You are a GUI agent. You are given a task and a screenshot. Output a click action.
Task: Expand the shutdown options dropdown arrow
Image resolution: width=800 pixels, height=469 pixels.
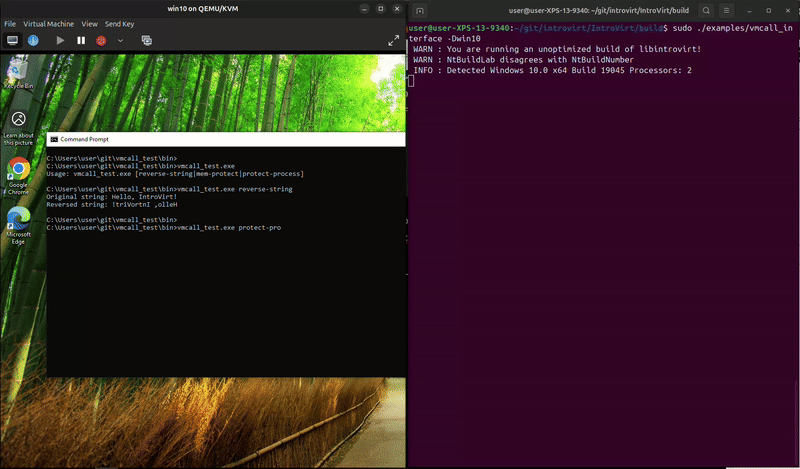(x=121, y=40)
